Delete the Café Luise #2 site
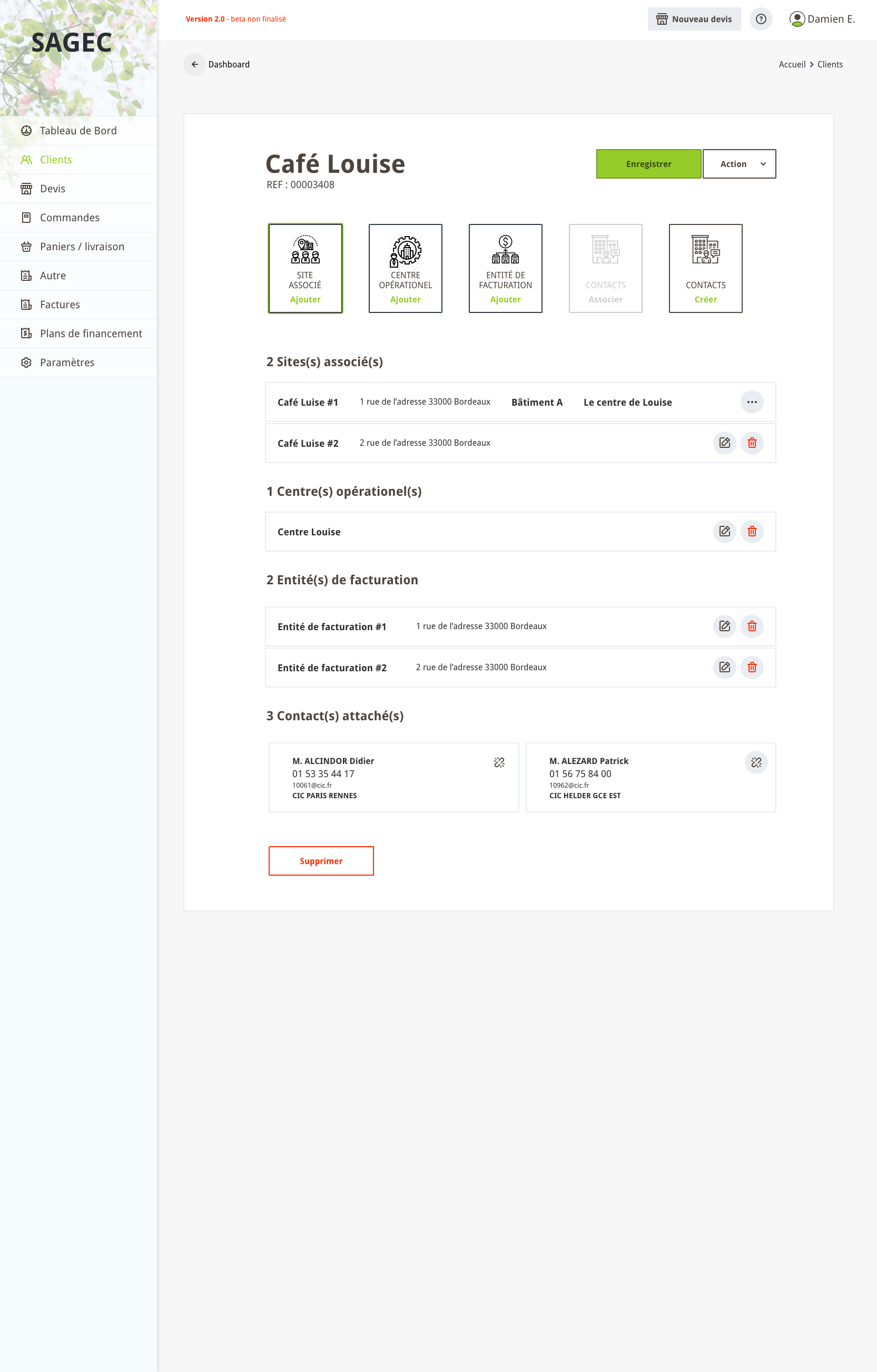The width and height of the screenshot is (877, 1372). (751, 443)
